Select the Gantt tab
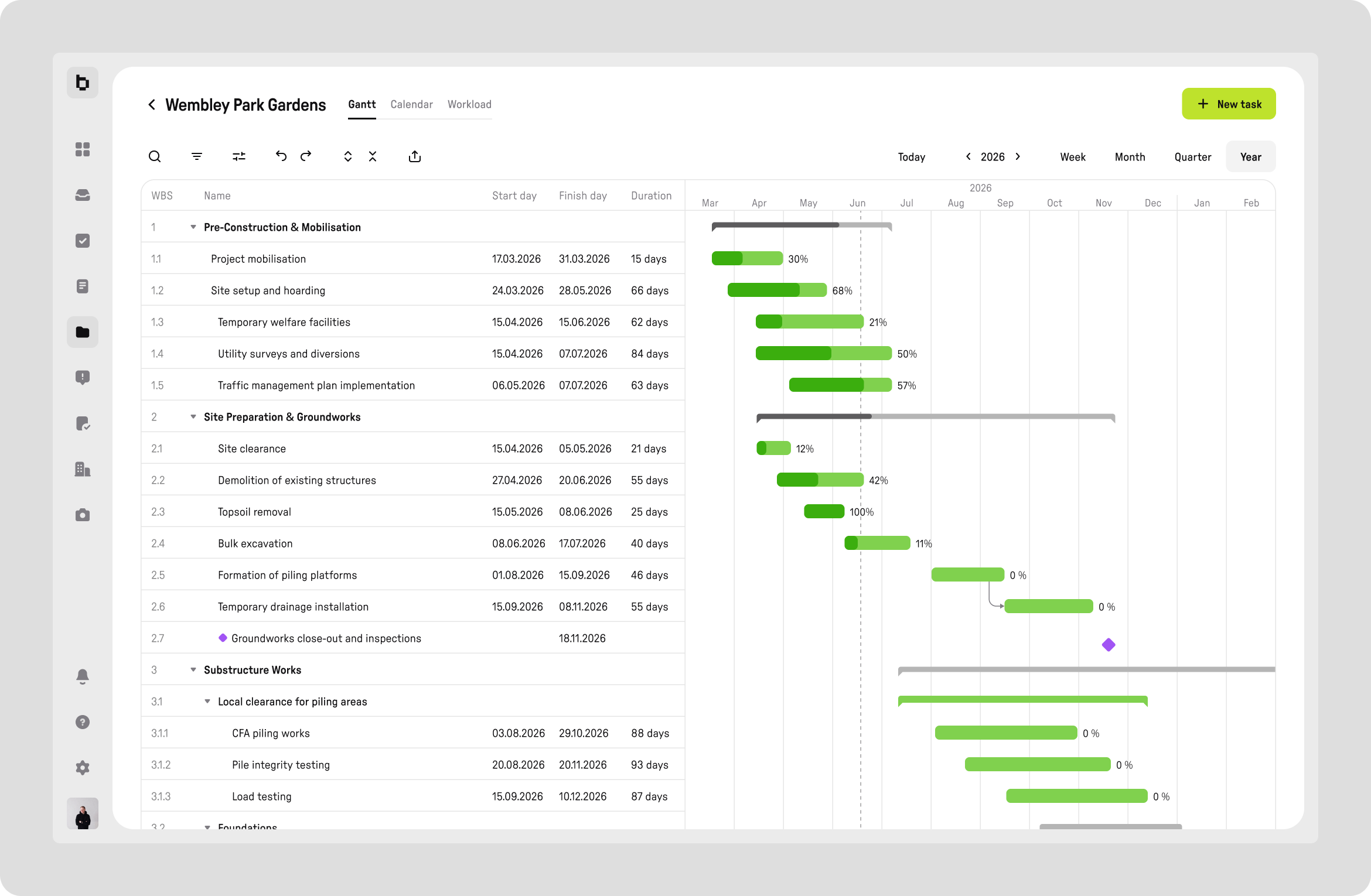 pos(361,104)
